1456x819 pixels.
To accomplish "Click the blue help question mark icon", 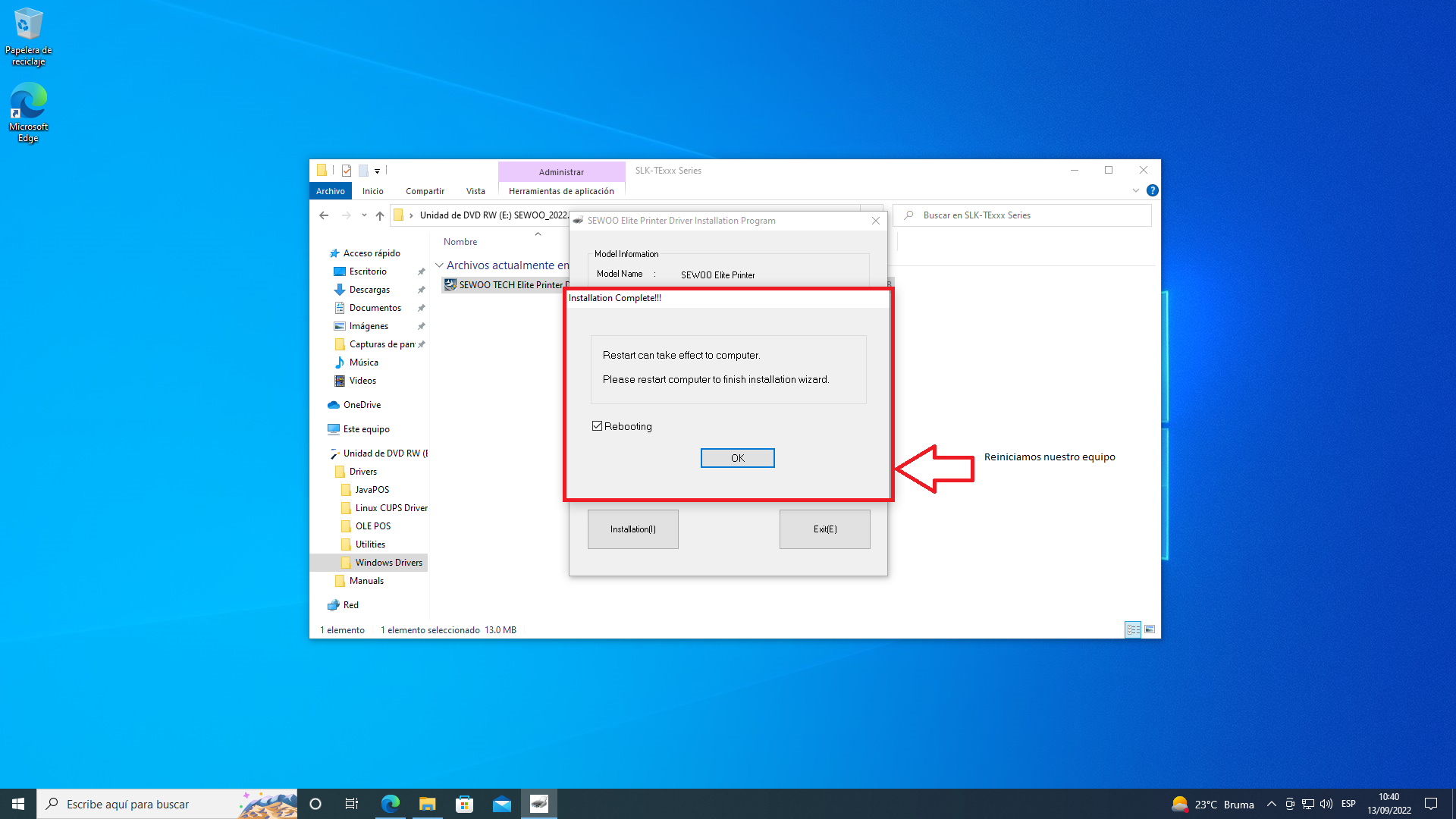I will 1152,190.
